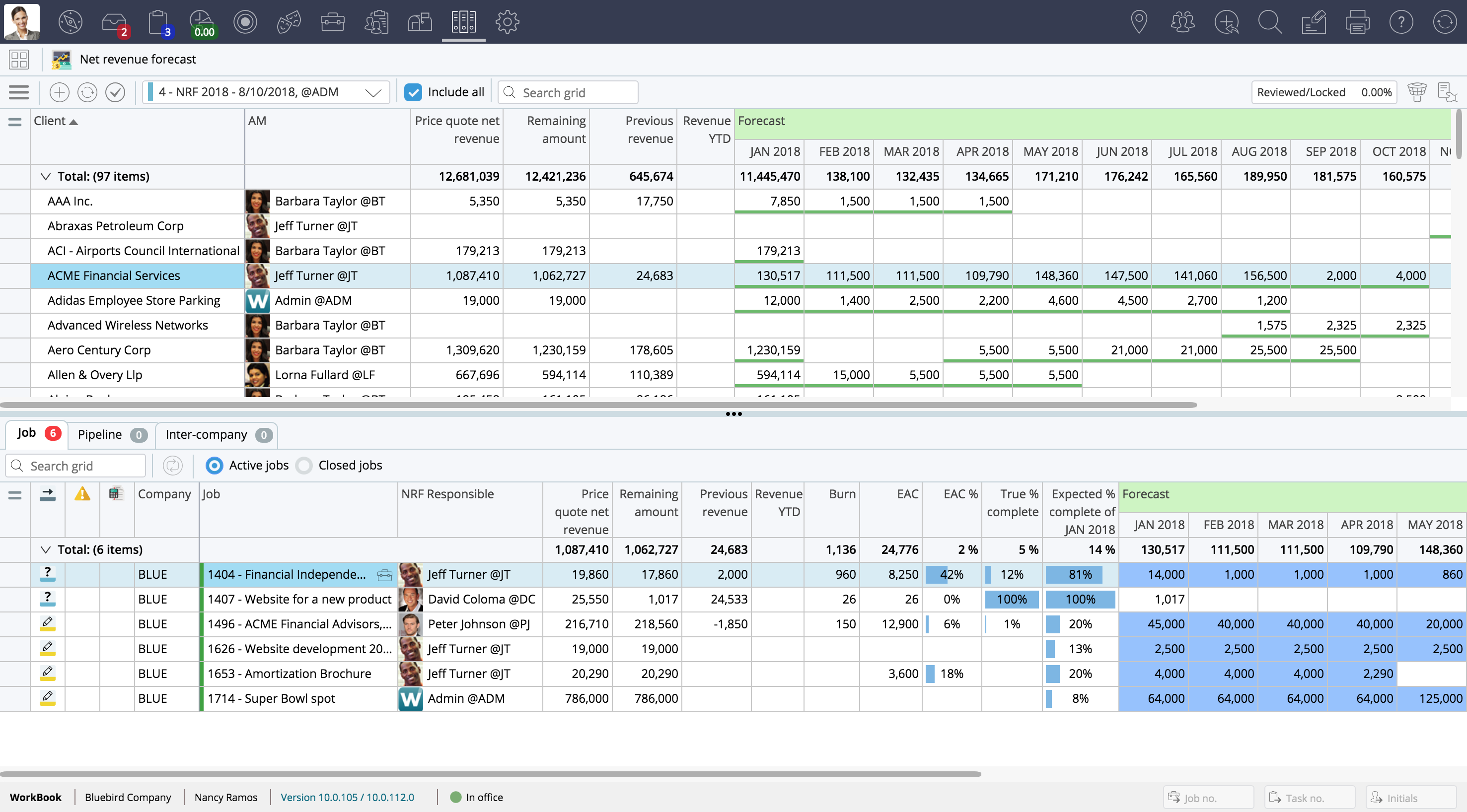Click the location pin icon
1467x812 pixels.
tap(1138, 22)
